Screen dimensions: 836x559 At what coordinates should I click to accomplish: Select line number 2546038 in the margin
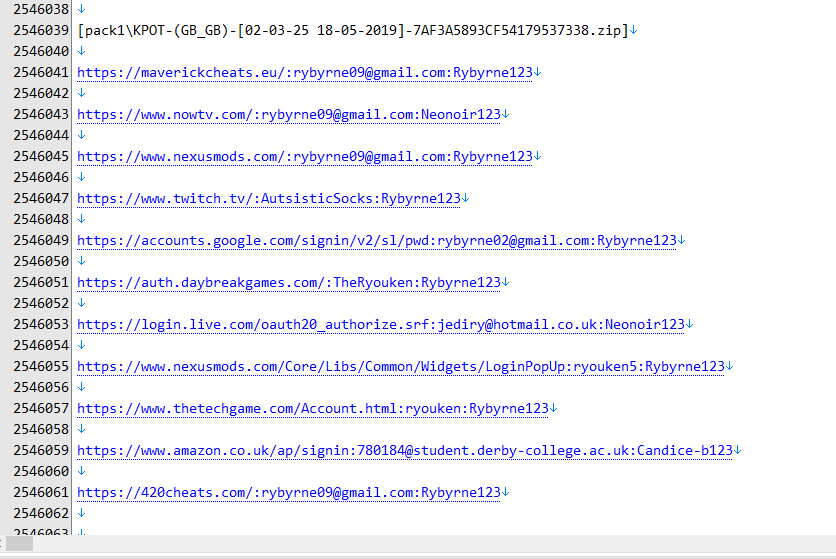coord(41,10)
